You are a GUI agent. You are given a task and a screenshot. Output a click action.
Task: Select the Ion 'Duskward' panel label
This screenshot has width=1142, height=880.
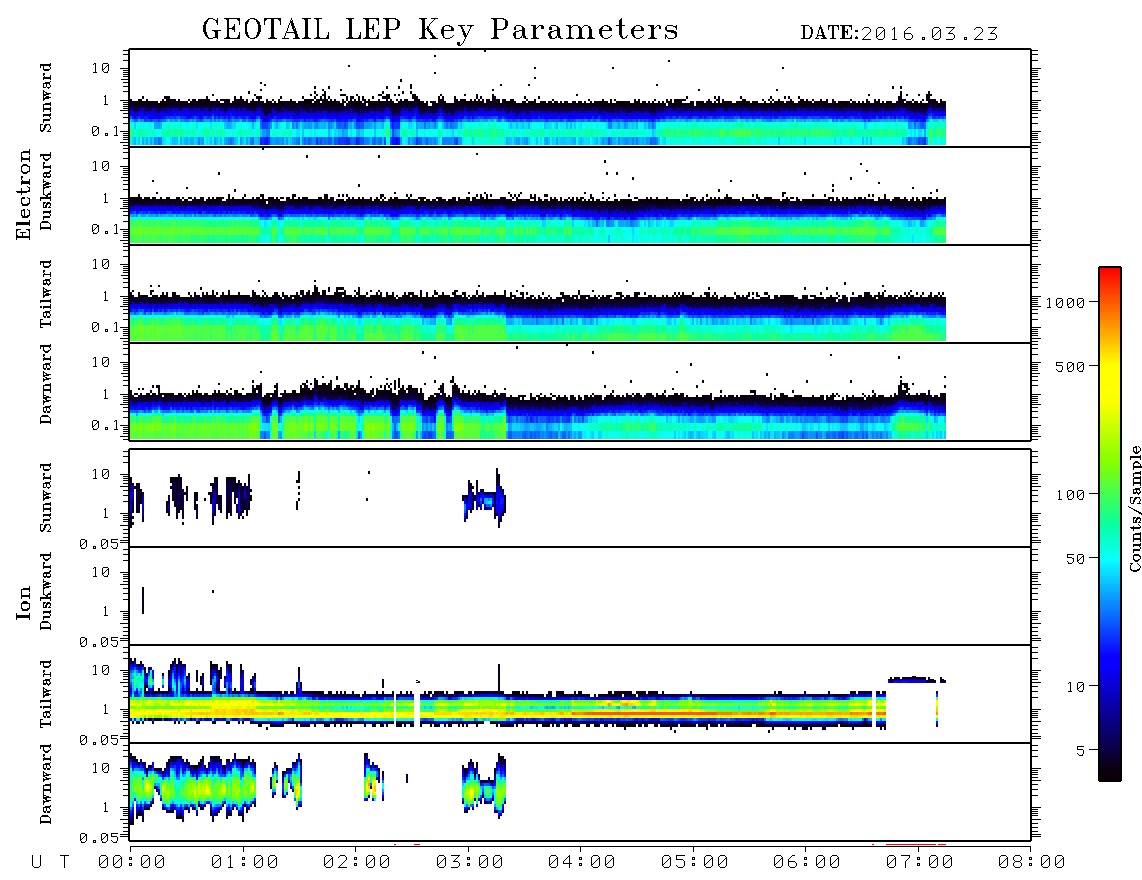point(46,591)
